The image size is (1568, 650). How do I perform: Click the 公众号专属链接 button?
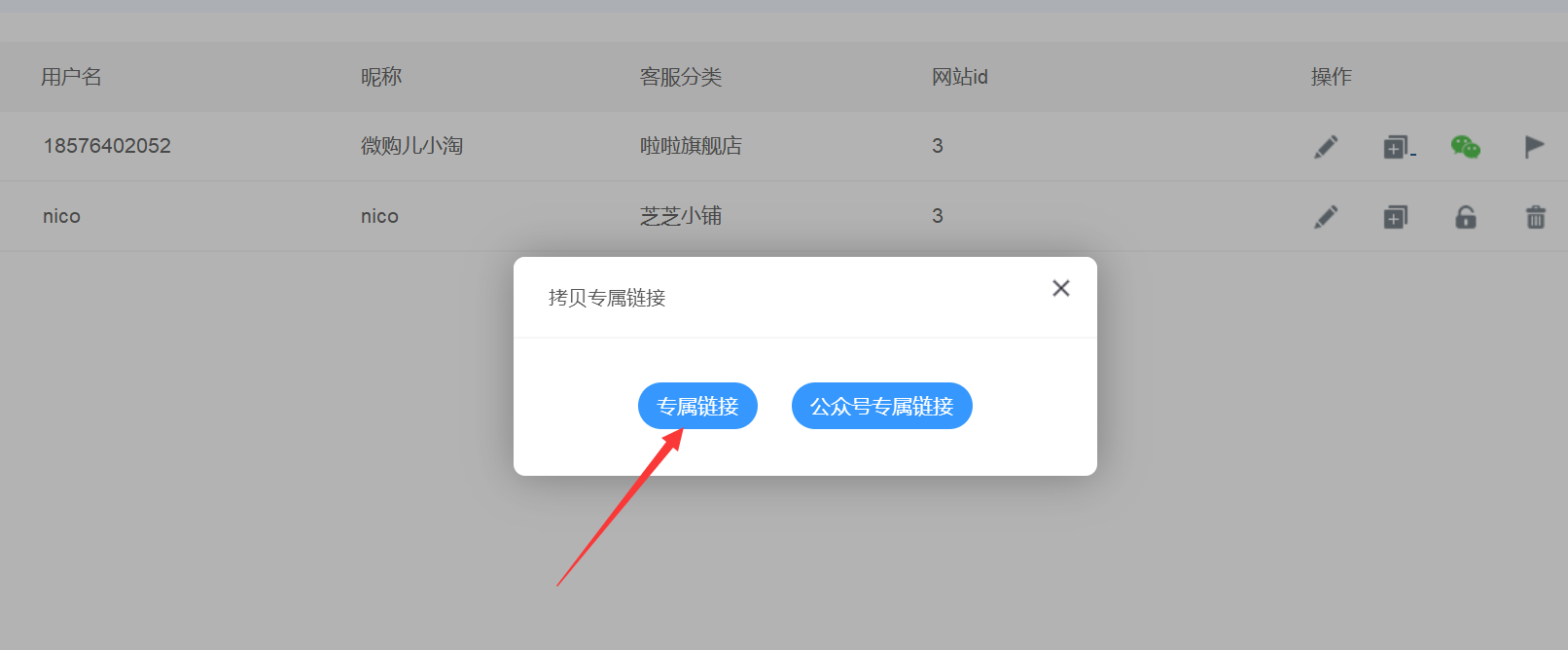coord(882,406)
